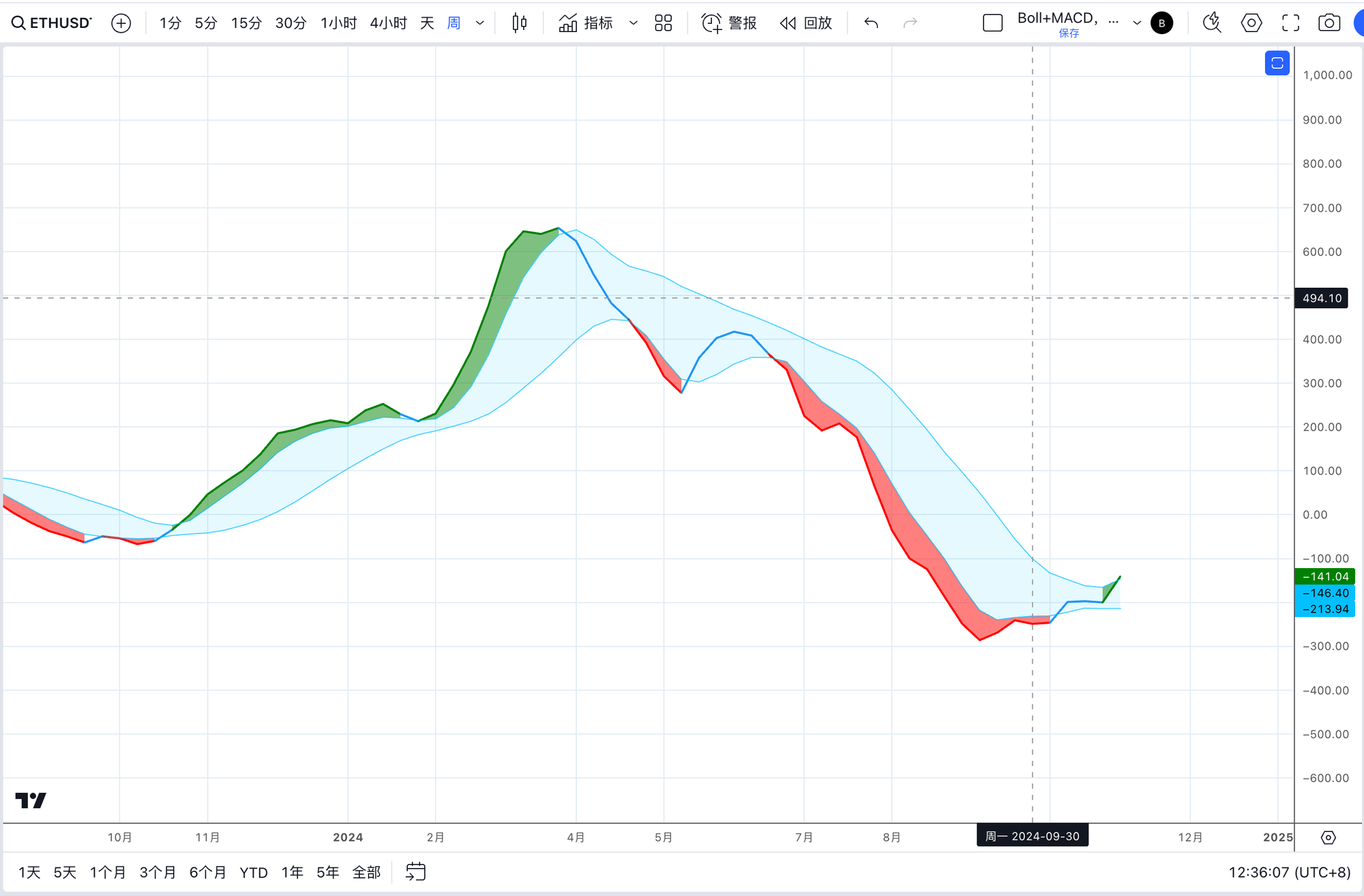Open indicator templates grid icon

[663, 23]
